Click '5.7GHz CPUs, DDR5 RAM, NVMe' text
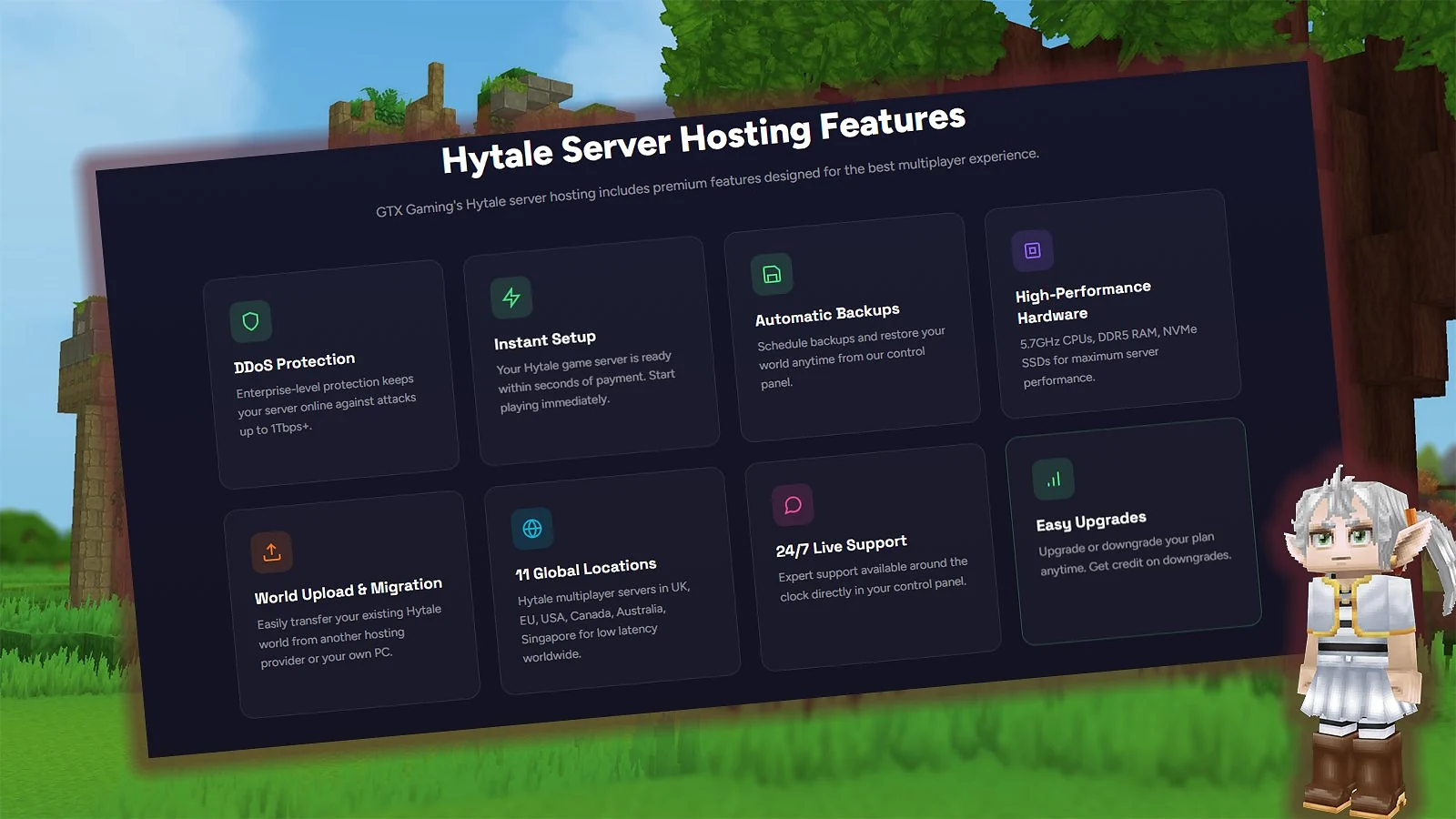 (1108, 336)
